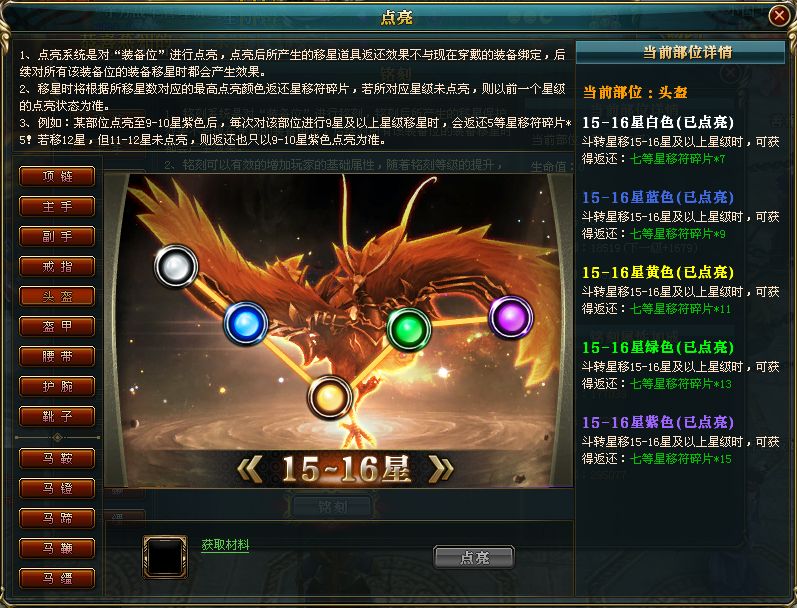The width and height of the screenshot is (797, 608).
Task: Open the 获取材料 link
Action: click(225, 545)
